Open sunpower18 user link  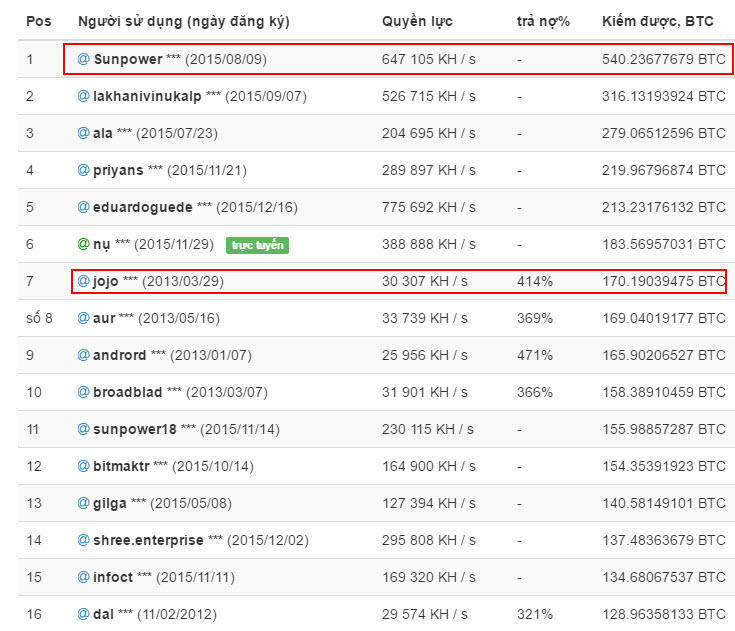click(x=135, y=429)
